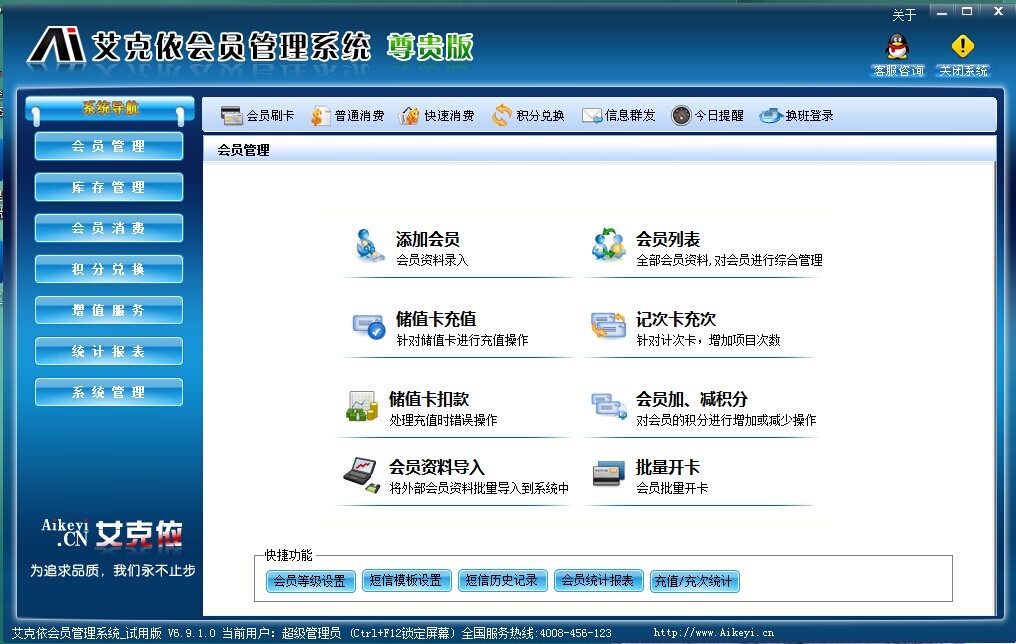1016x644 pixels.
Task: Click the 批量开卡 title text
Action: [x=668, y=467]
